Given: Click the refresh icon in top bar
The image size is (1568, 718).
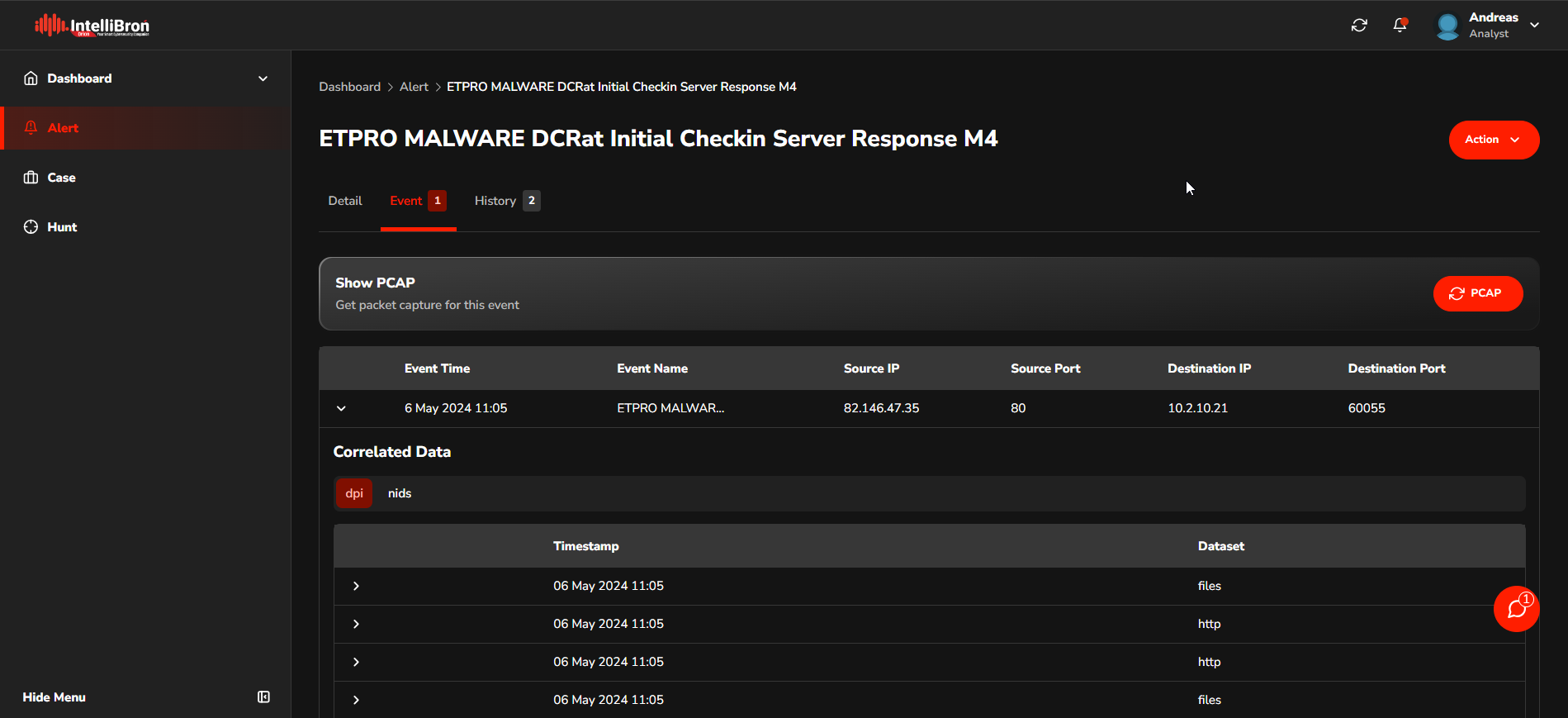Looking at the screenshot, I should pos(1359,26).
